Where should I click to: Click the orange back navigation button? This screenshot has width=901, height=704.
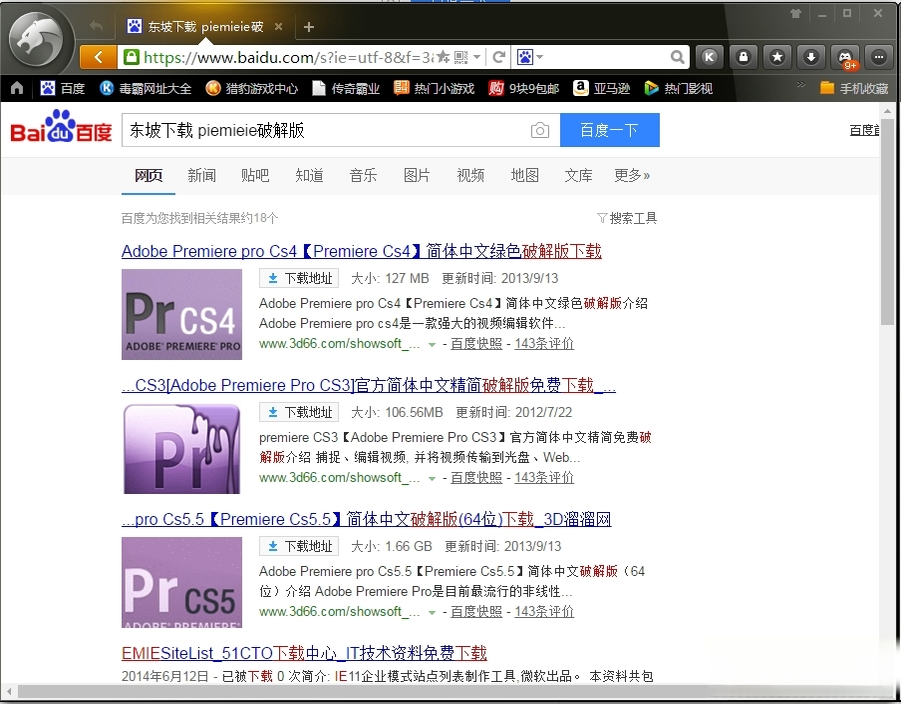tap(98, 57)
